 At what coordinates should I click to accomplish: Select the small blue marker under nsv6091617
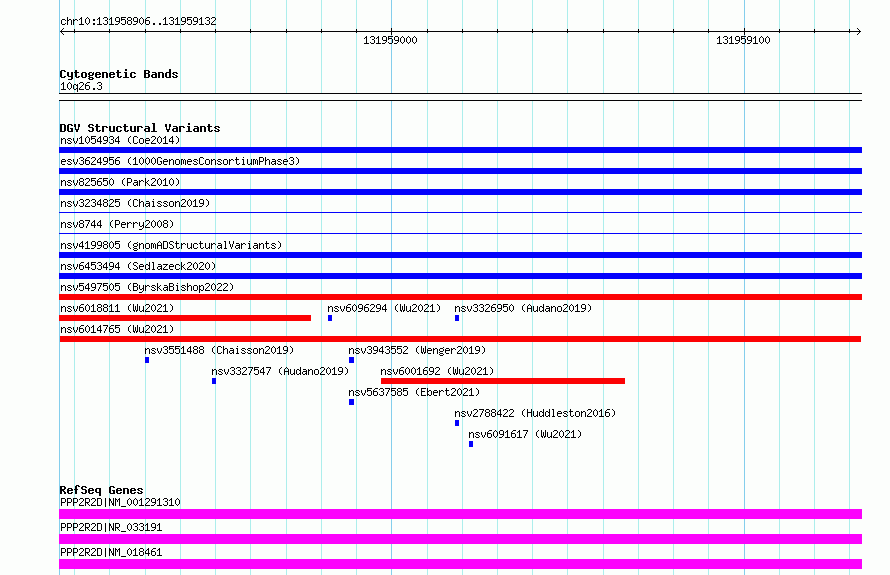coord(471,444)
